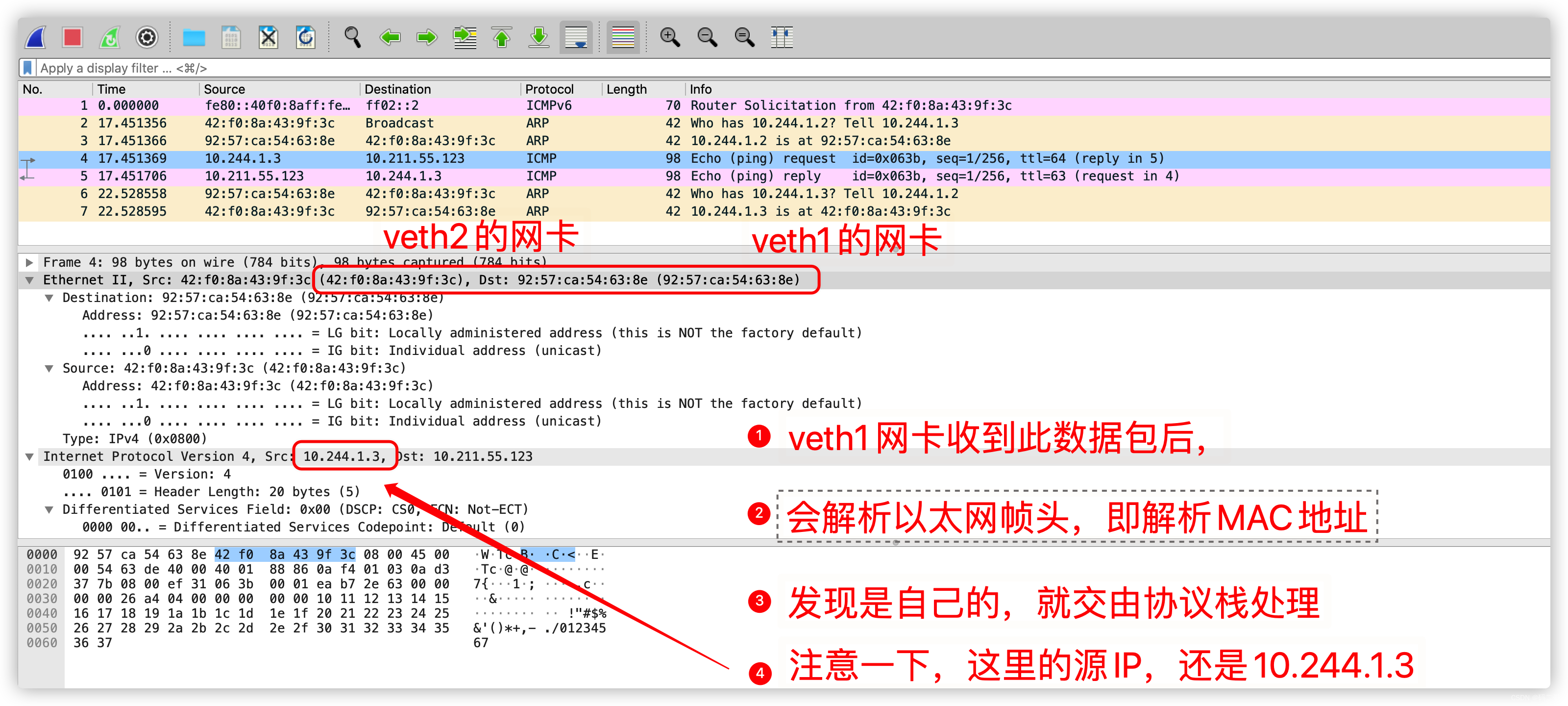Screen dimensions: 1568x706
Task: Select Differentiated Services Codepoint Default line
Action: (x=303, y=527)
